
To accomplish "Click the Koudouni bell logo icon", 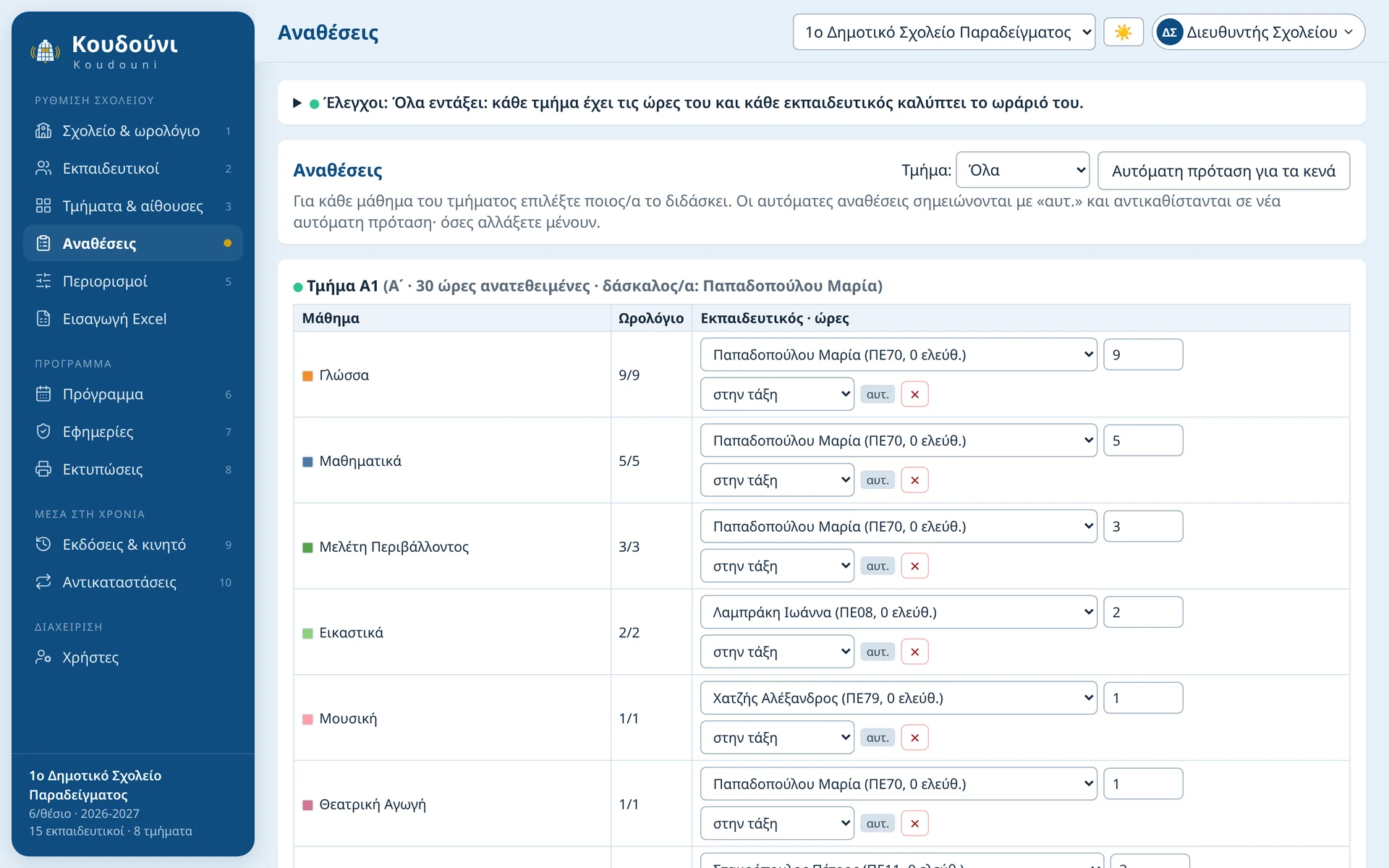I will point(45,51).
